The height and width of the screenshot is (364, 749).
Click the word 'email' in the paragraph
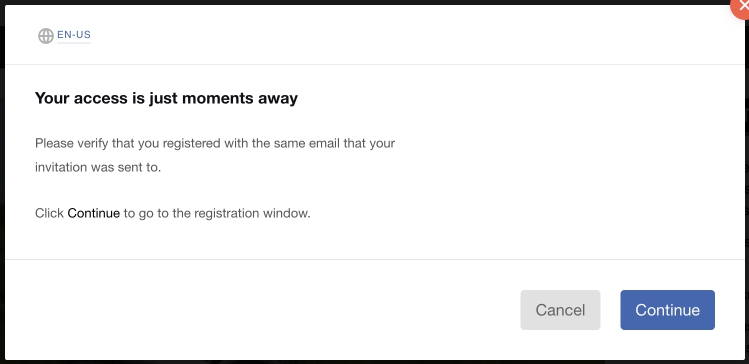pyautogui.click(x=324, y=143)
